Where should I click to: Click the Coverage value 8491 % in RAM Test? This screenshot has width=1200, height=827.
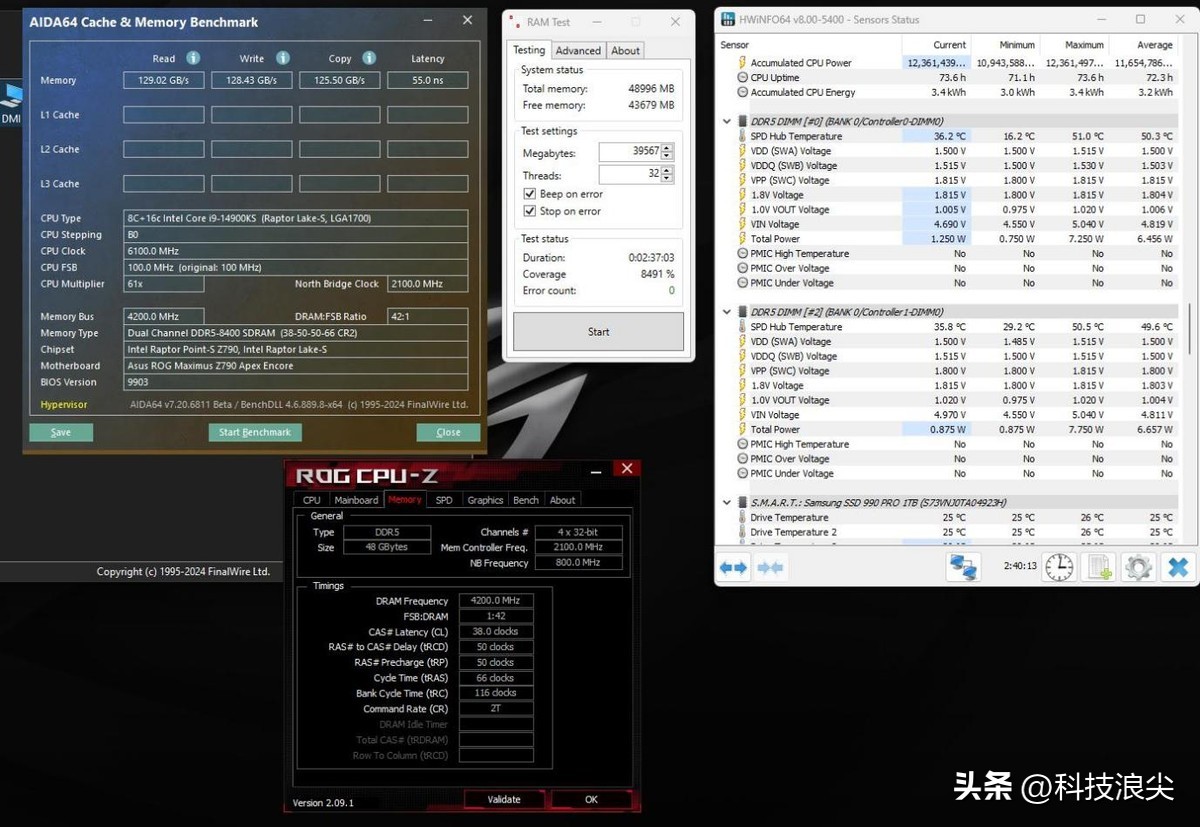(x=657, y=274)
